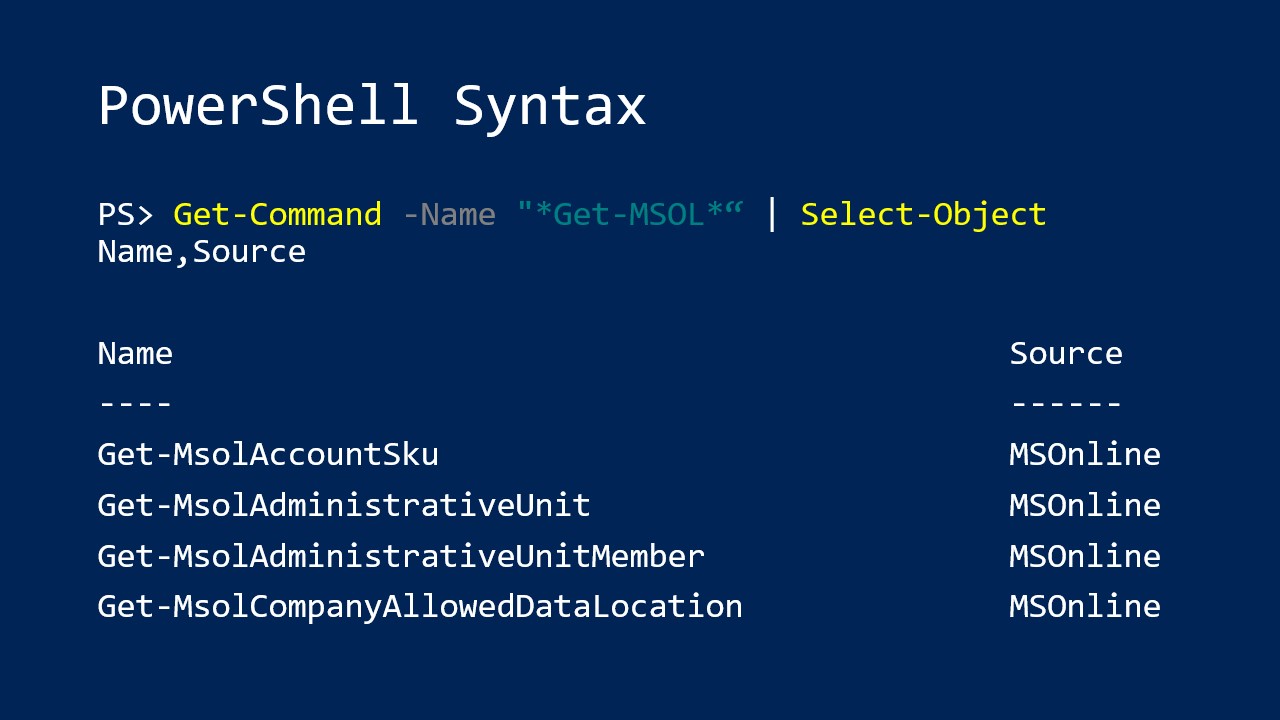Screen dimensions: 1280x720
Task: Click MSOnline source for Get-MsolCompanyAllowedDataLocation
Action: click(1084, 607)
